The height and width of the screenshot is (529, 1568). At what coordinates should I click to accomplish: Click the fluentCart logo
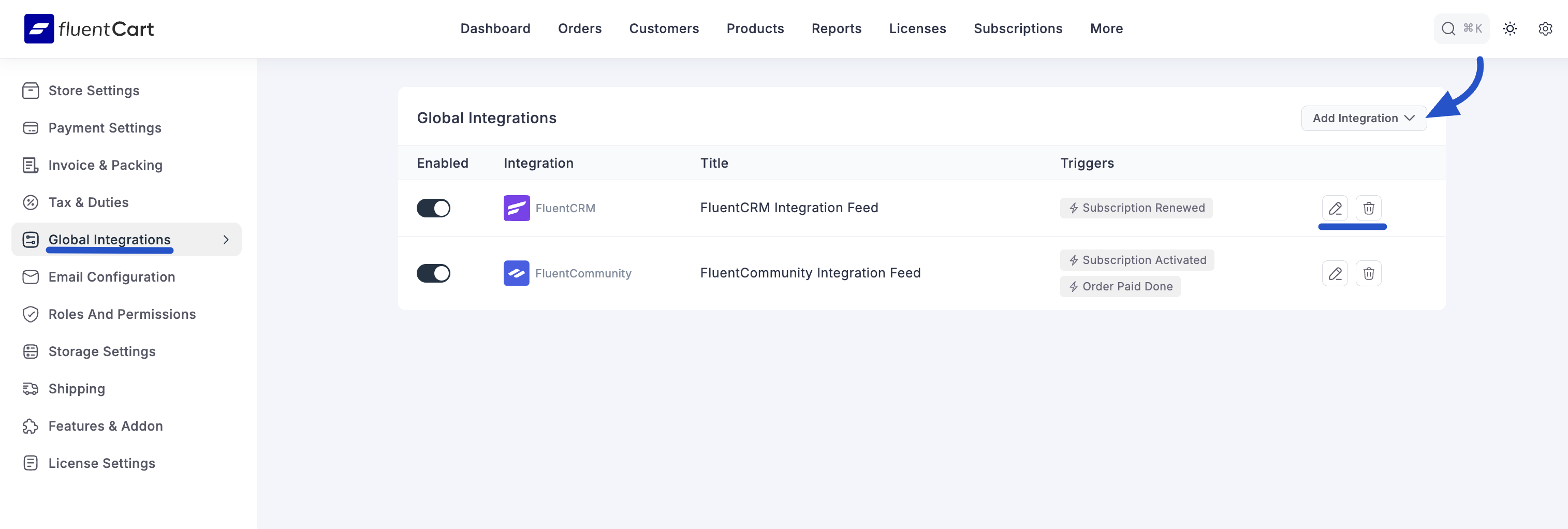coord(89,28)
